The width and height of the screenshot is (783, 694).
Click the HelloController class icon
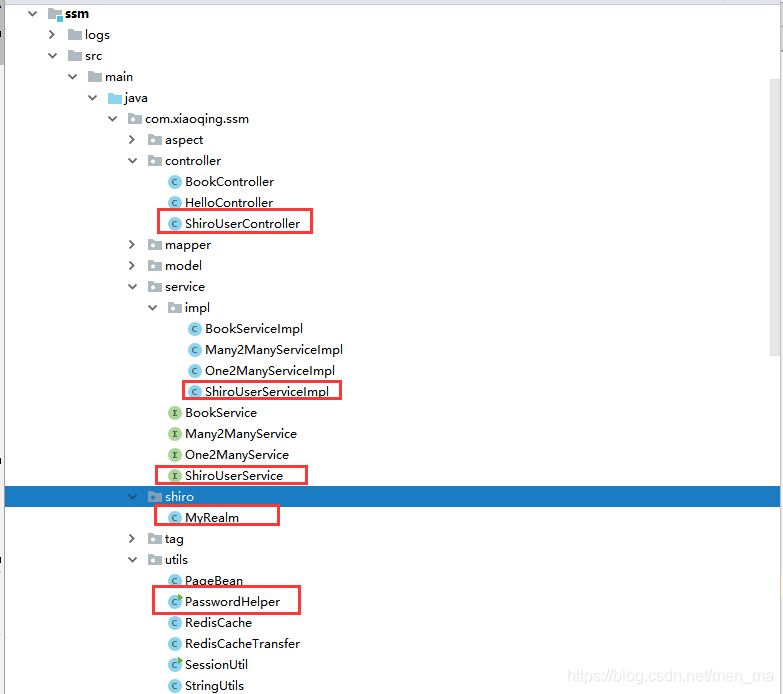(x=174, y=203)
